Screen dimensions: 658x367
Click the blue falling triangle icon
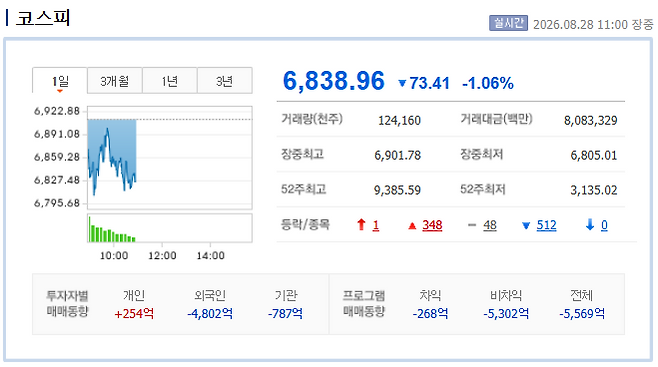pos(526,226)
